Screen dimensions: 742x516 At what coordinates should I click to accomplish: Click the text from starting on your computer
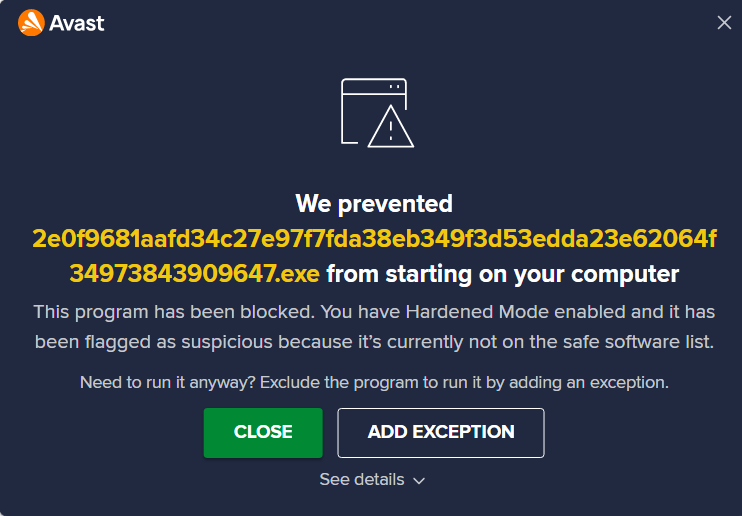[503, 274]
